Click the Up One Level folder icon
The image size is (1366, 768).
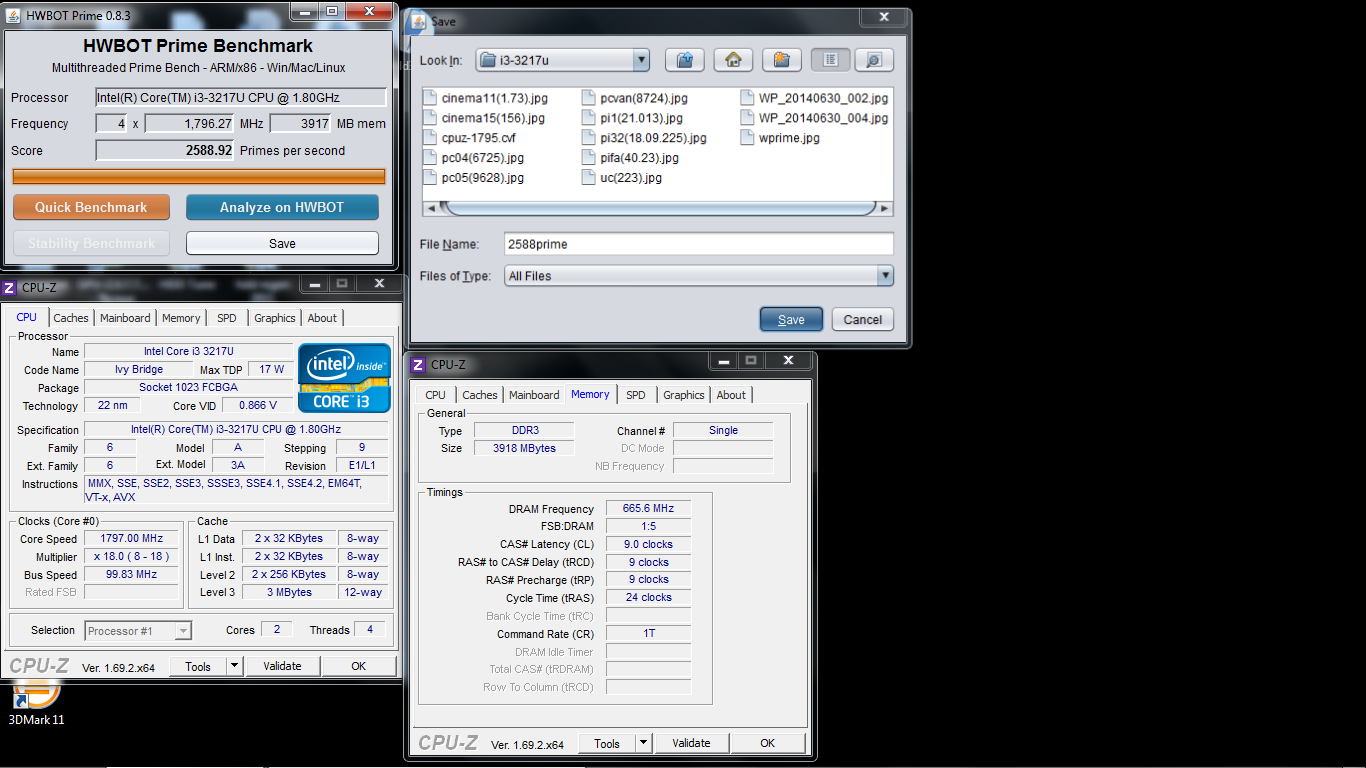(685, 60)
